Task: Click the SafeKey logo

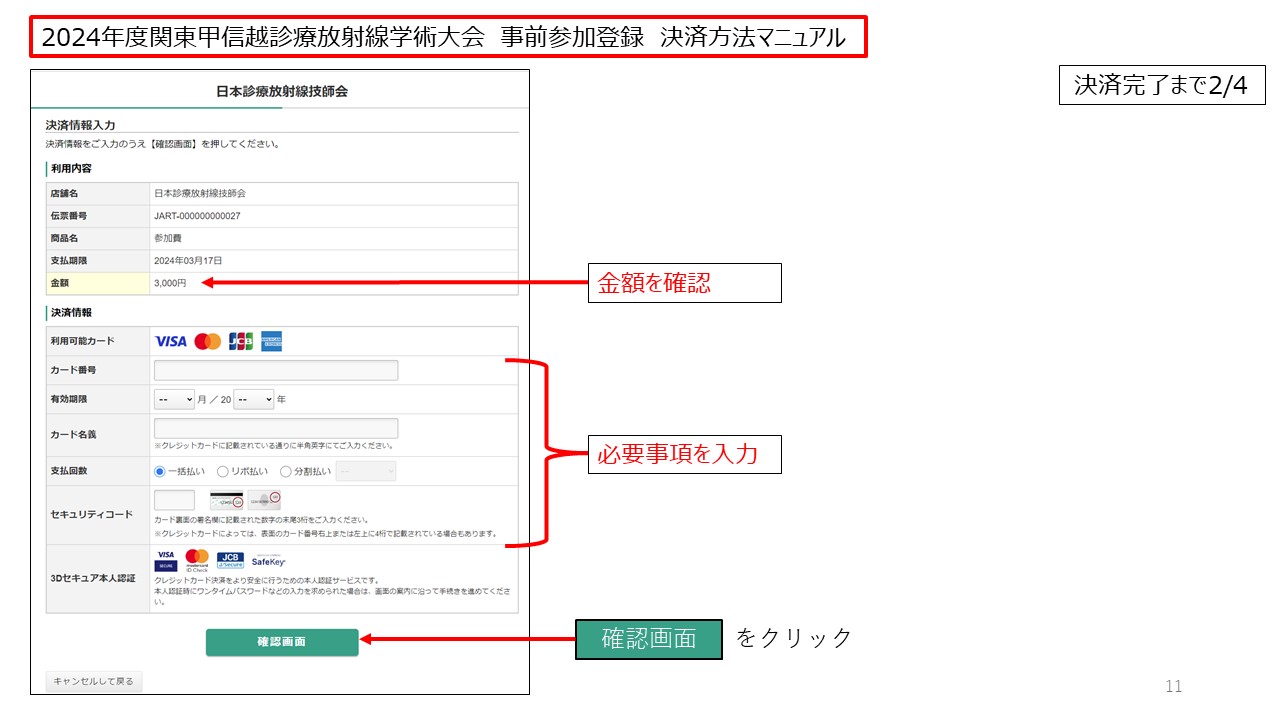Action: pos(269,561)
